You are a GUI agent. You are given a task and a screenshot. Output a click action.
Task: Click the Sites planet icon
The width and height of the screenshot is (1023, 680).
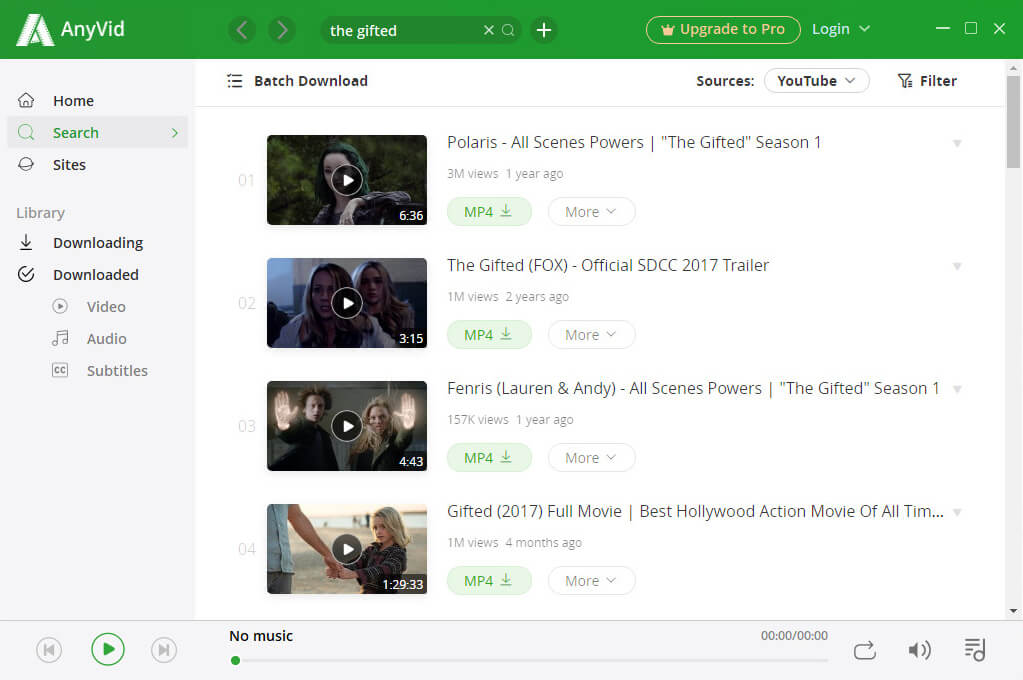(26, 164)
